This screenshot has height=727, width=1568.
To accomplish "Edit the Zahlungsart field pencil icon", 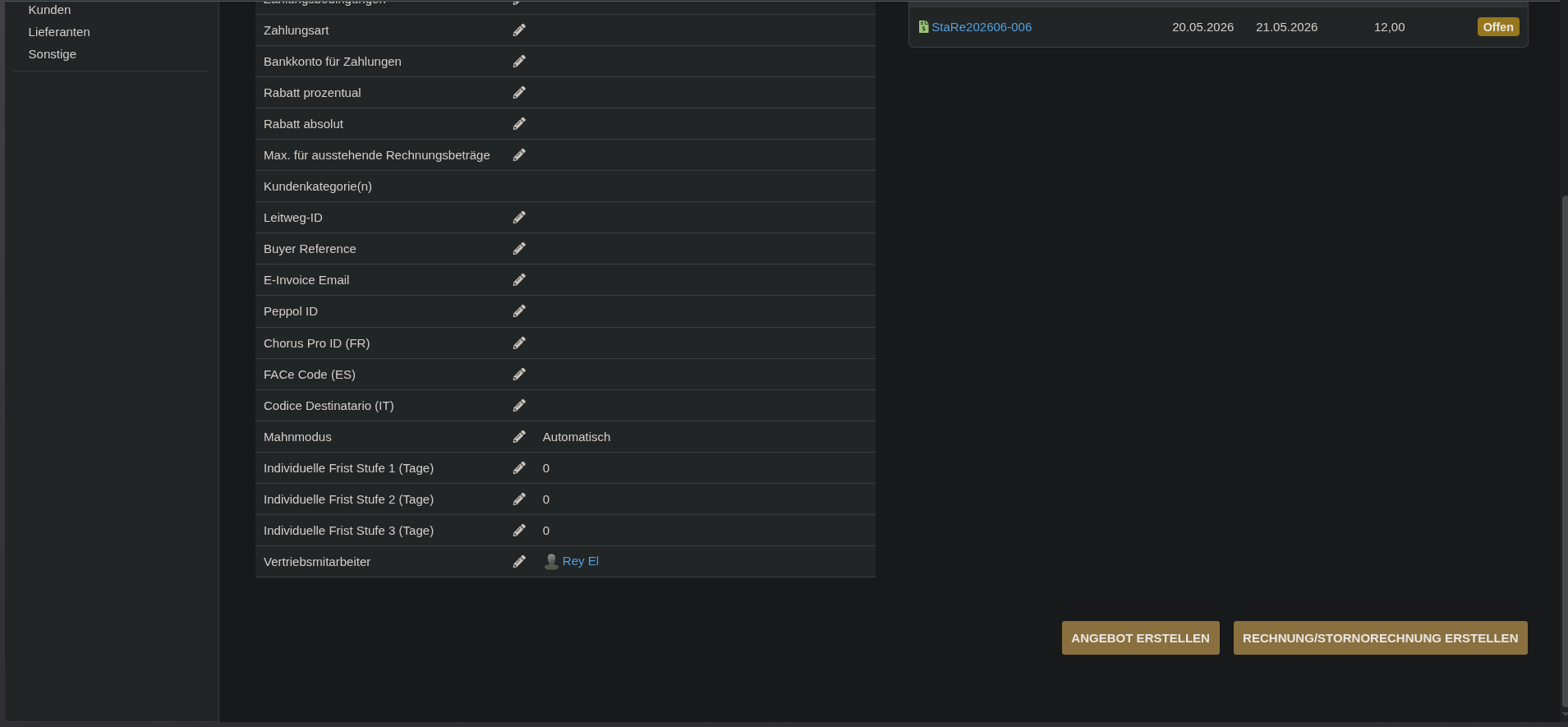I will point(519,30).
